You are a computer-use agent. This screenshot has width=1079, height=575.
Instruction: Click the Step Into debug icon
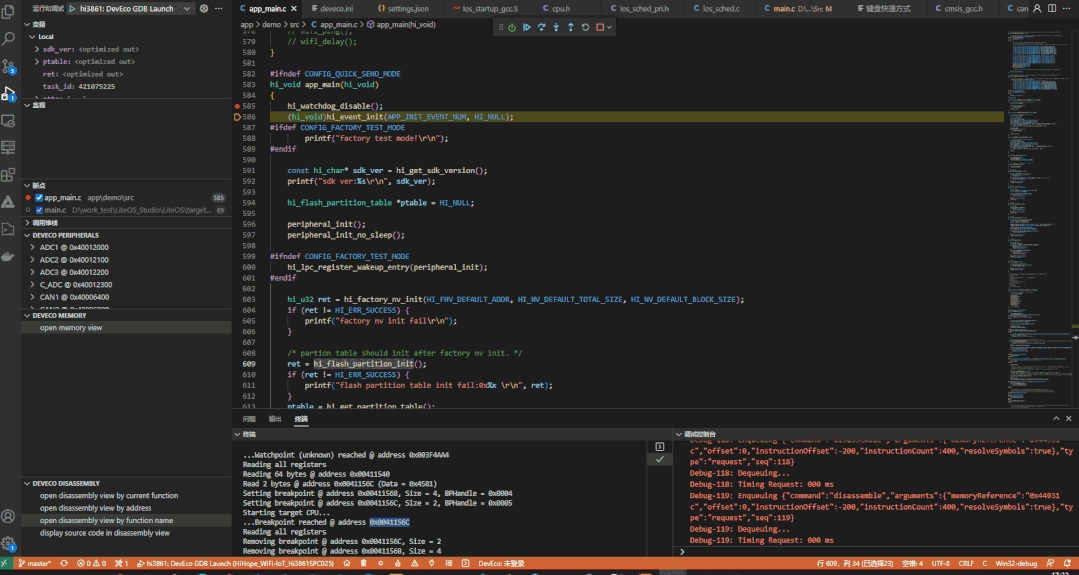click(x=555, y=27)
